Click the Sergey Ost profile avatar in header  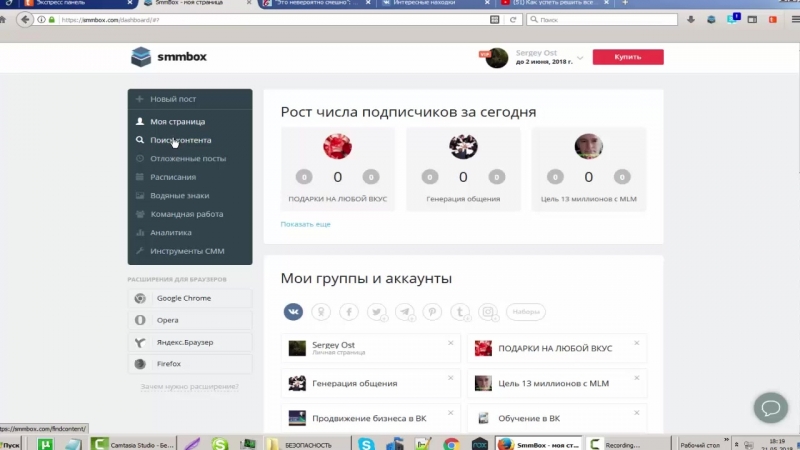point(496,58)
